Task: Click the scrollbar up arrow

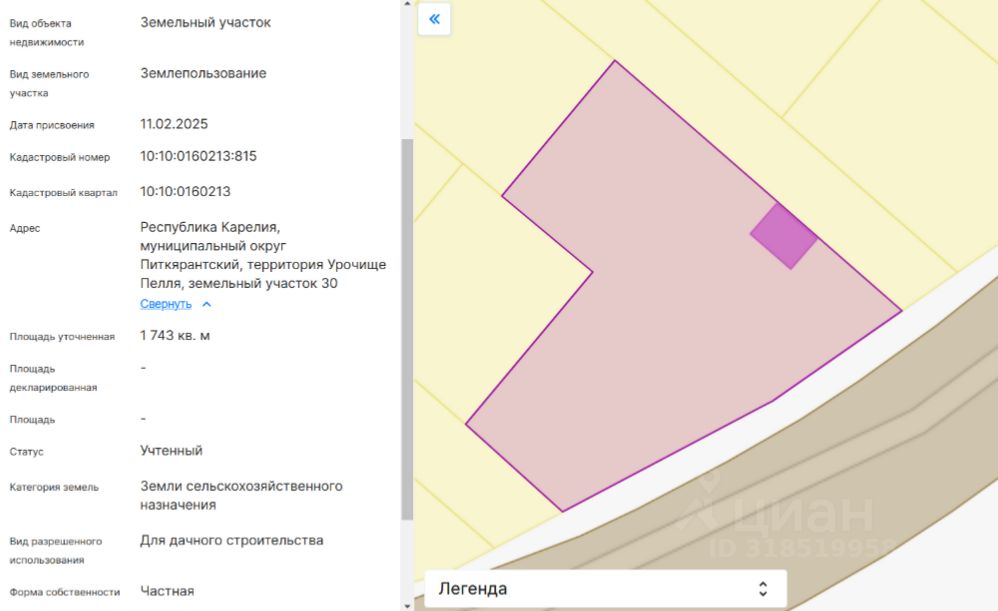Action: click(x=407, y=4)
